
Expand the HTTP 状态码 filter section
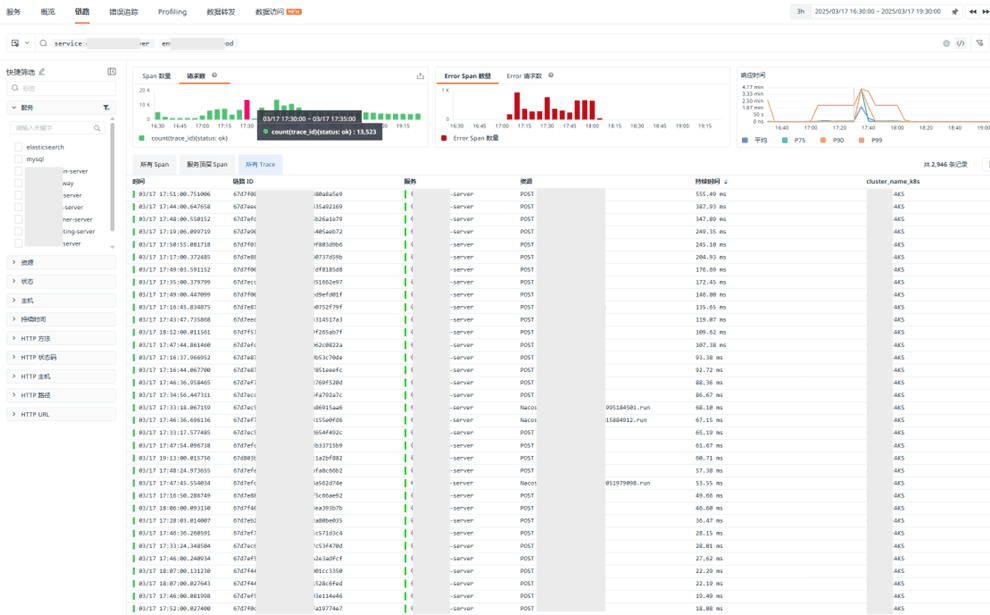tap(14, 357)
